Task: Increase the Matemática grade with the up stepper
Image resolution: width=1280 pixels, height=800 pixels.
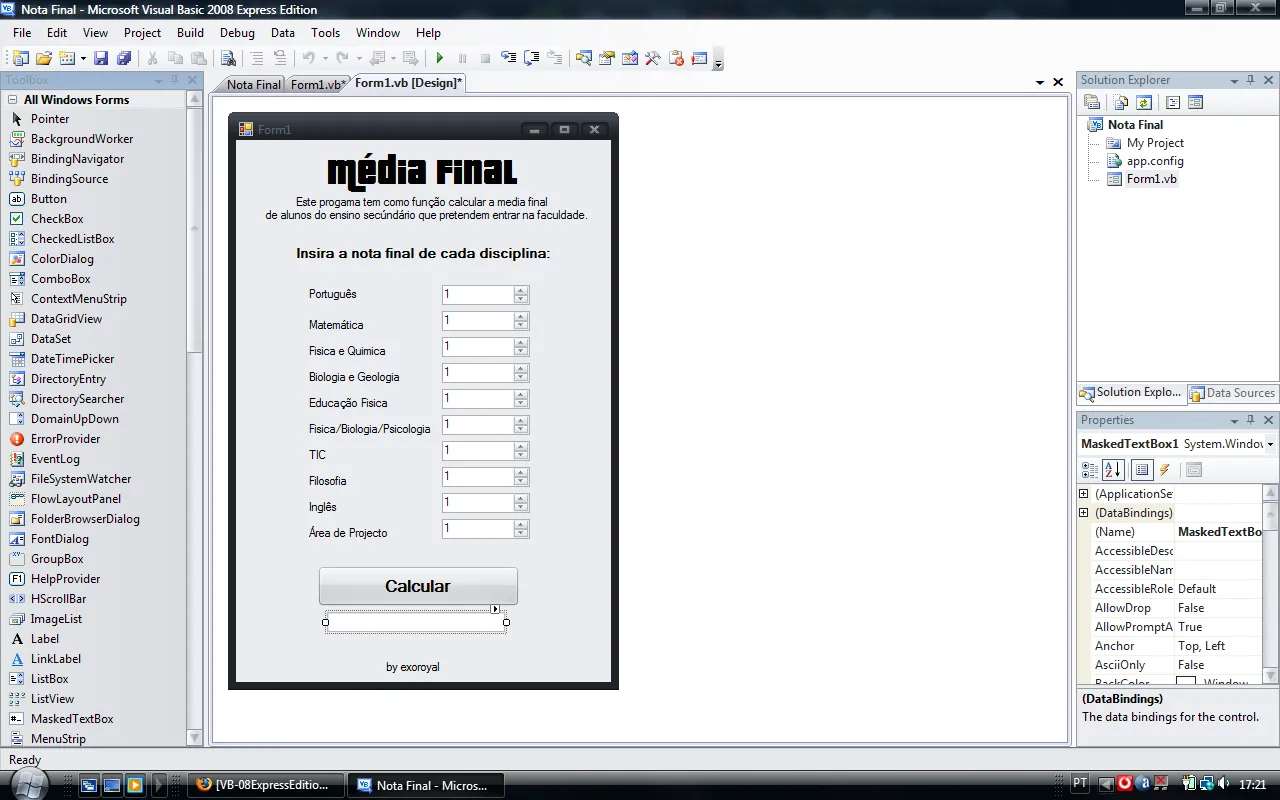Action: [x=521, y=316]
